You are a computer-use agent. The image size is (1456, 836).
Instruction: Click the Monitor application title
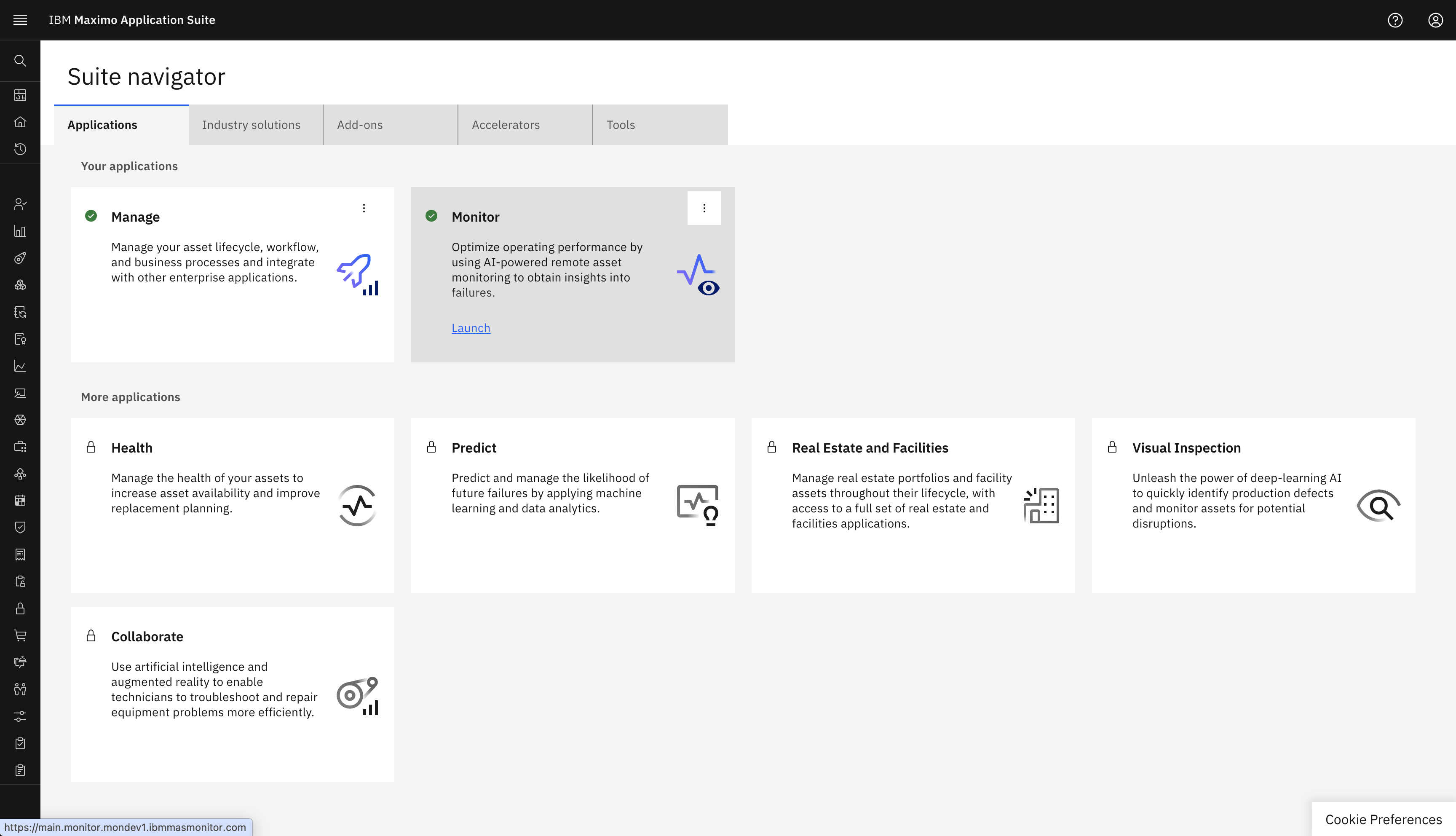(475, 217)
